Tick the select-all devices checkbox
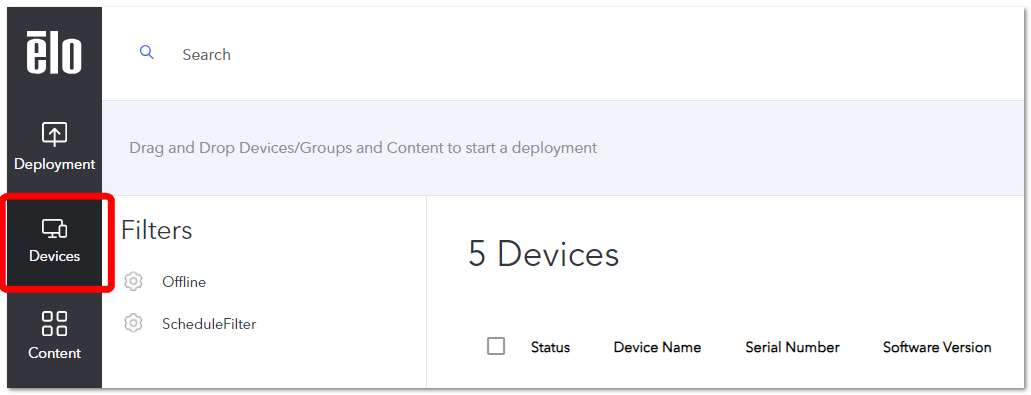The image size is (1031, 395). coord(496,346)
